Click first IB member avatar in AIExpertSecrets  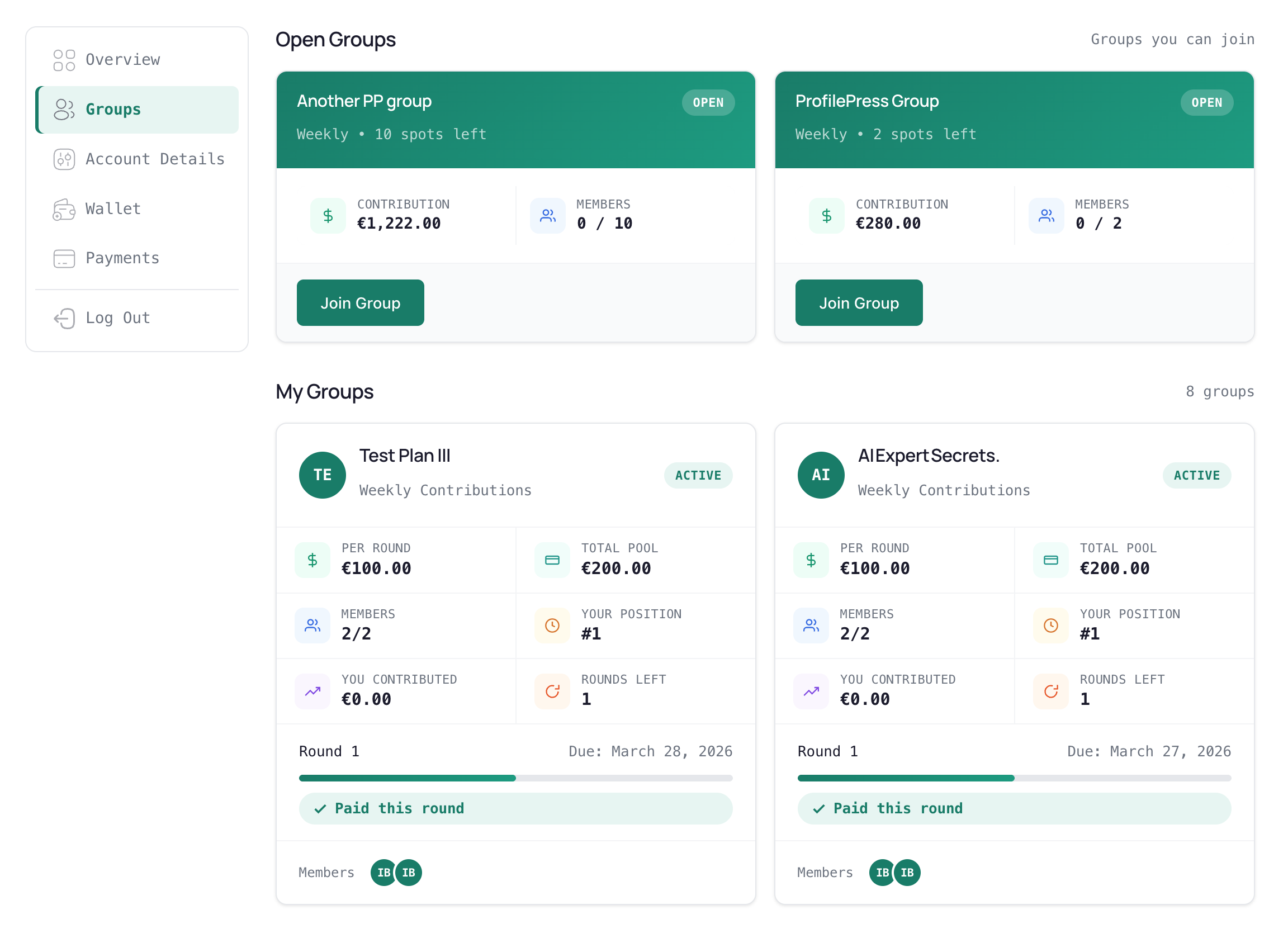[x=882, y=872]
